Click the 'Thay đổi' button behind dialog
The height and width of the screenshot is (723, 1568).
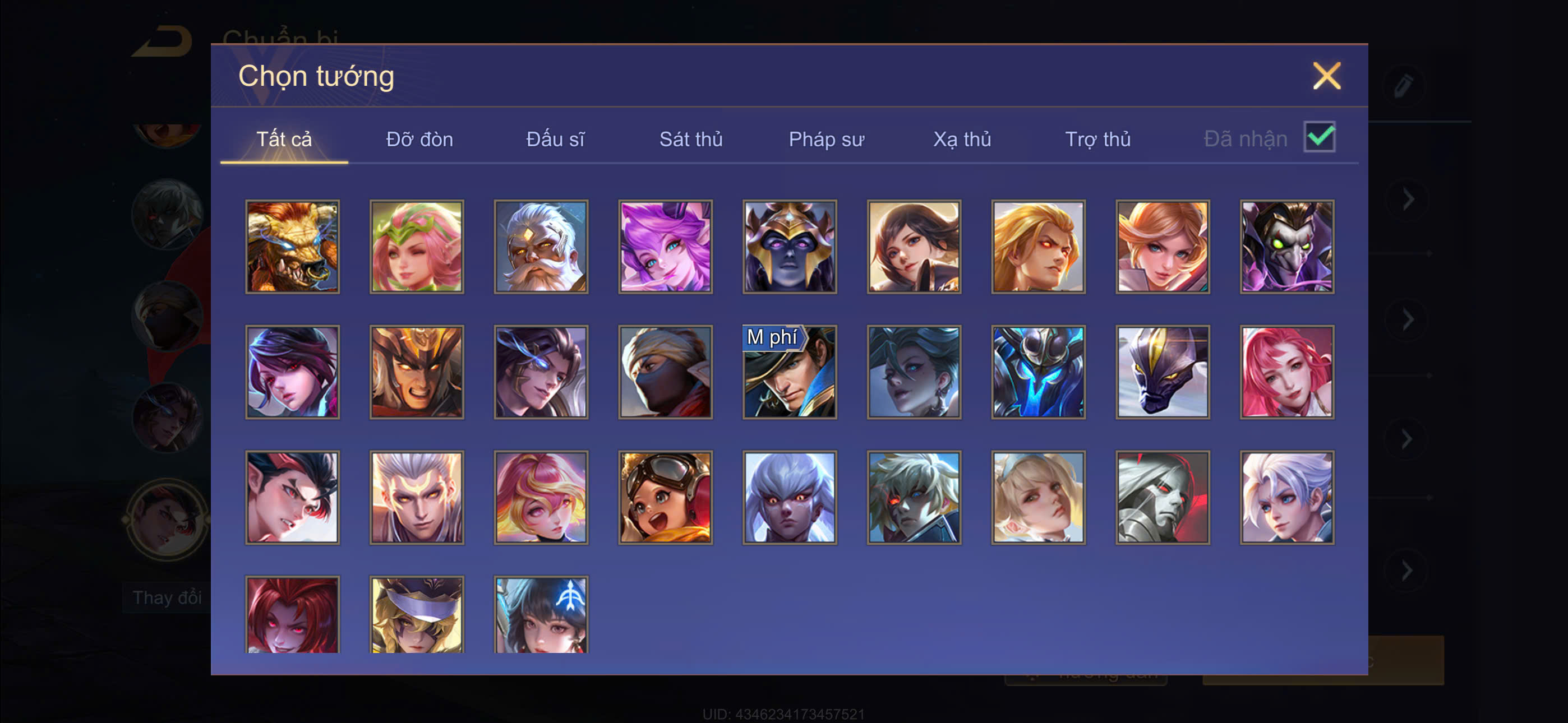click(x=167, y=597)
